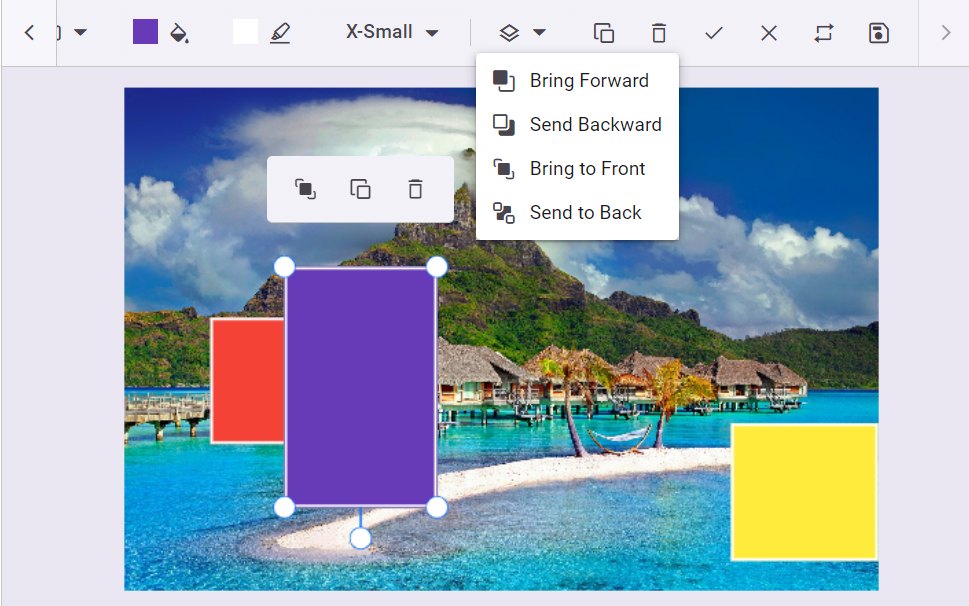Viewport: 969px width, 606px height.
Task: Delete the rectangle via the floating trash icon
Action: point(415,188)
